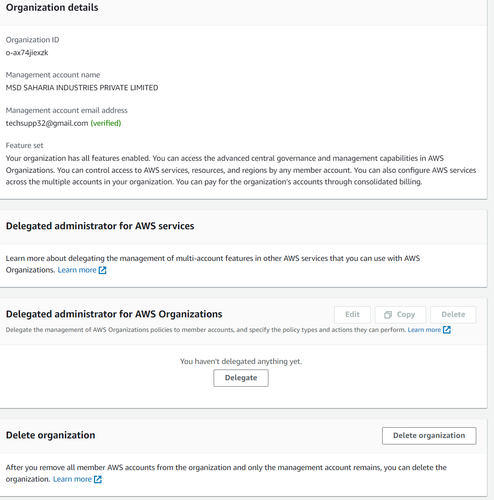This screenshot has height=500, width=494.
Task: Click the Delegate button
Action: click(241, 378)
